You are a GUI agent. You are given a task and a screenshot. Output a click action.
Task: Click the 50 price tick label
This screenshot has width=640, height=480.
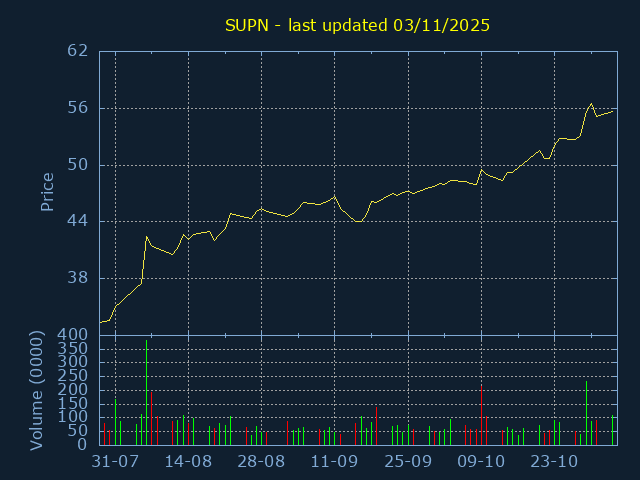79,165
